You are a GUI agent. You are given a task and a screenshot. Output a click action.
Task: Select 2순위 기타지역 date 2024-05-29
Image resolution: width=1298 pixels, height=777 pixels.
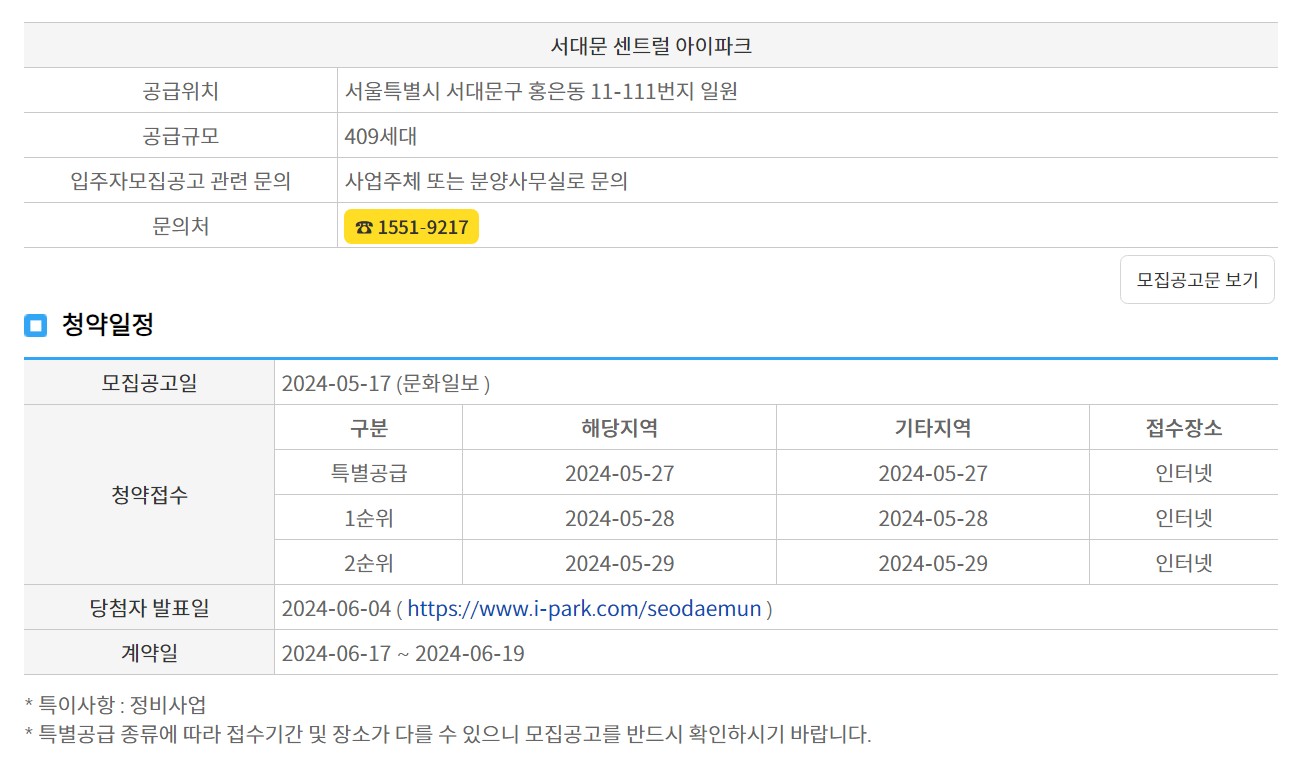tap(933, 563)
